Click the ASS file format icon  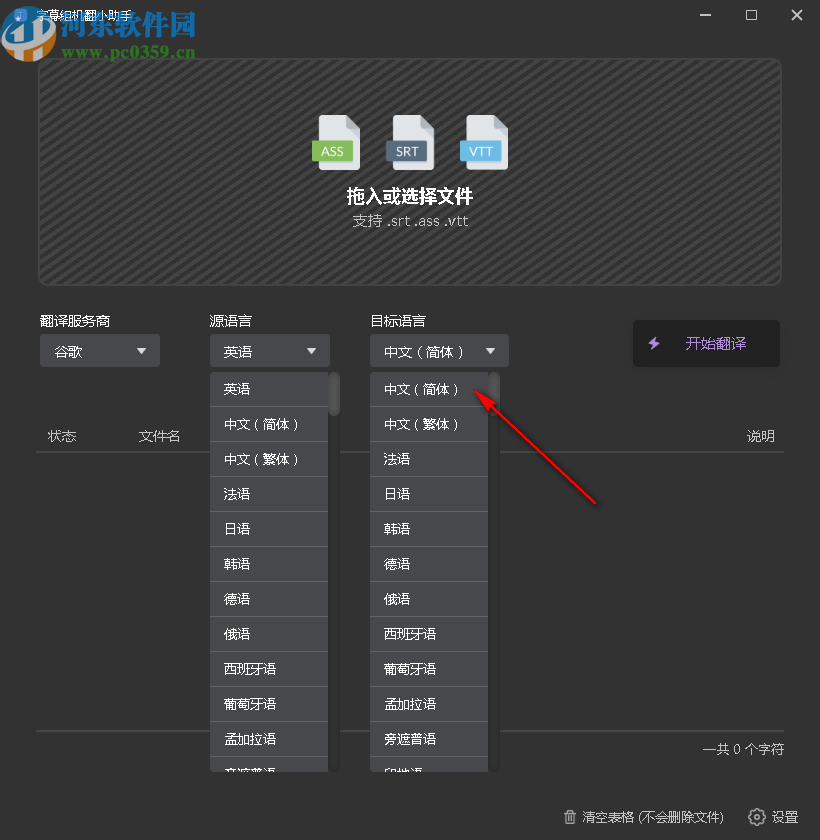coord(335,140)
